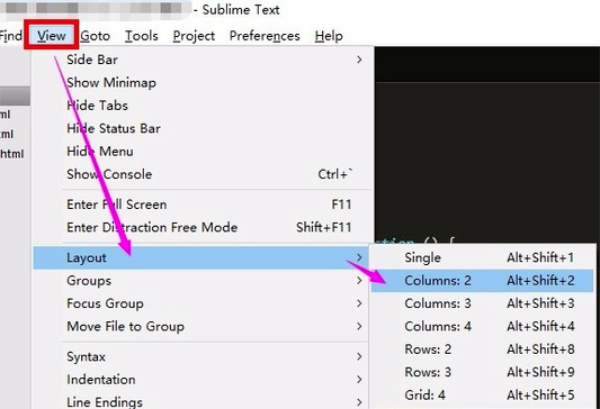Select Rows: 2 layout
The image size is (600, 409).
pos(482,349)
